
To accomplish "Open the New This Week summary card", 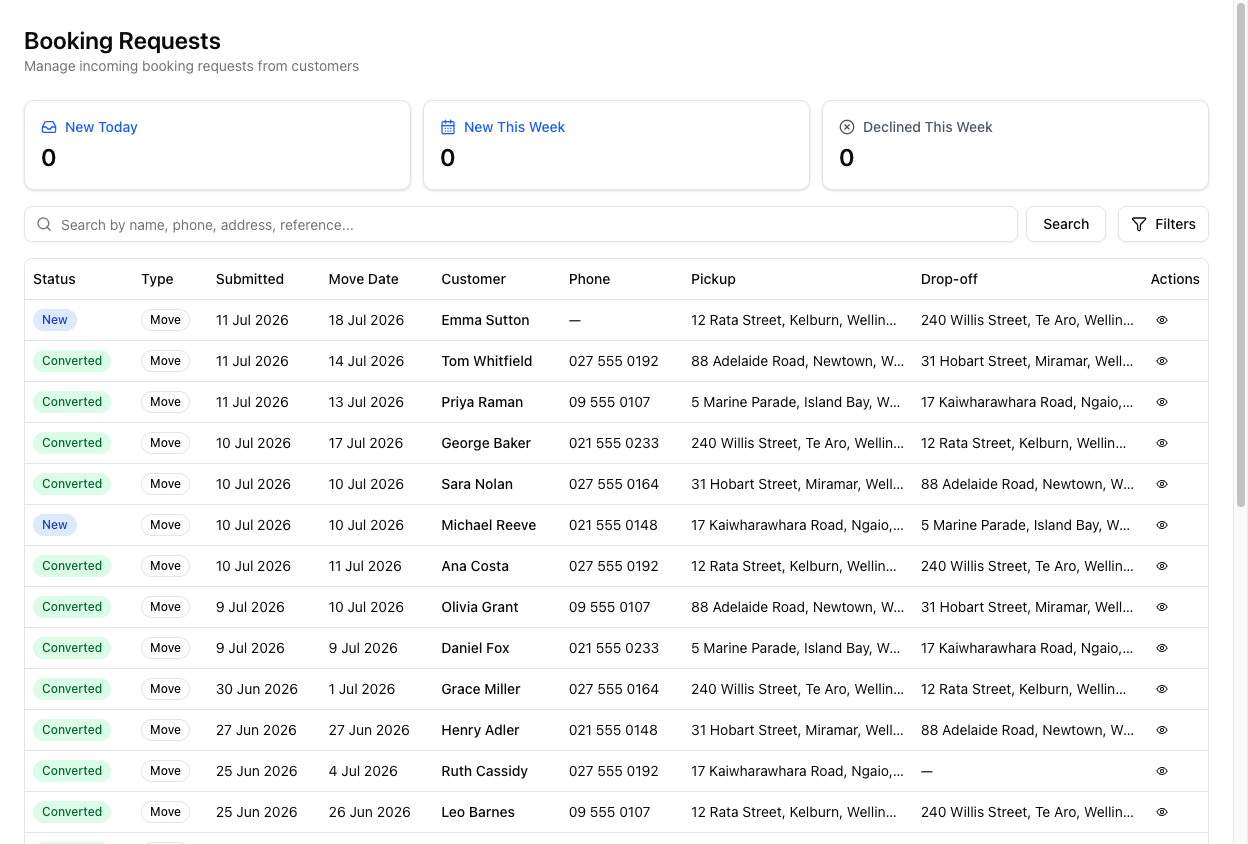I will point(616,145).
